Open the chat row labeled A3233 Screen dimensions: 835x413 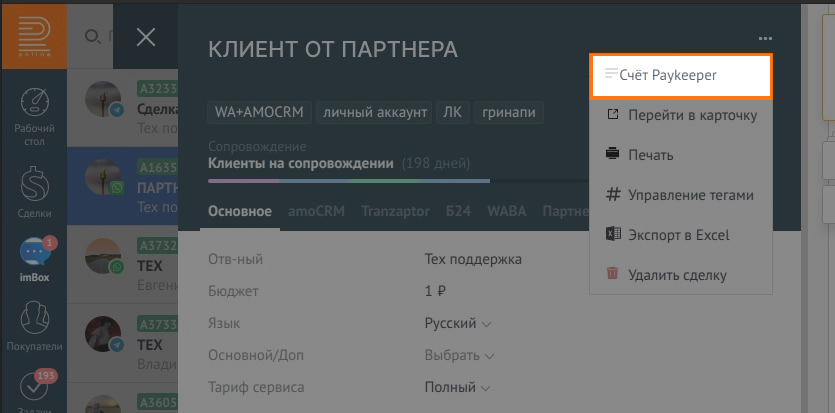pyautogui.click(x=122, y=108)
